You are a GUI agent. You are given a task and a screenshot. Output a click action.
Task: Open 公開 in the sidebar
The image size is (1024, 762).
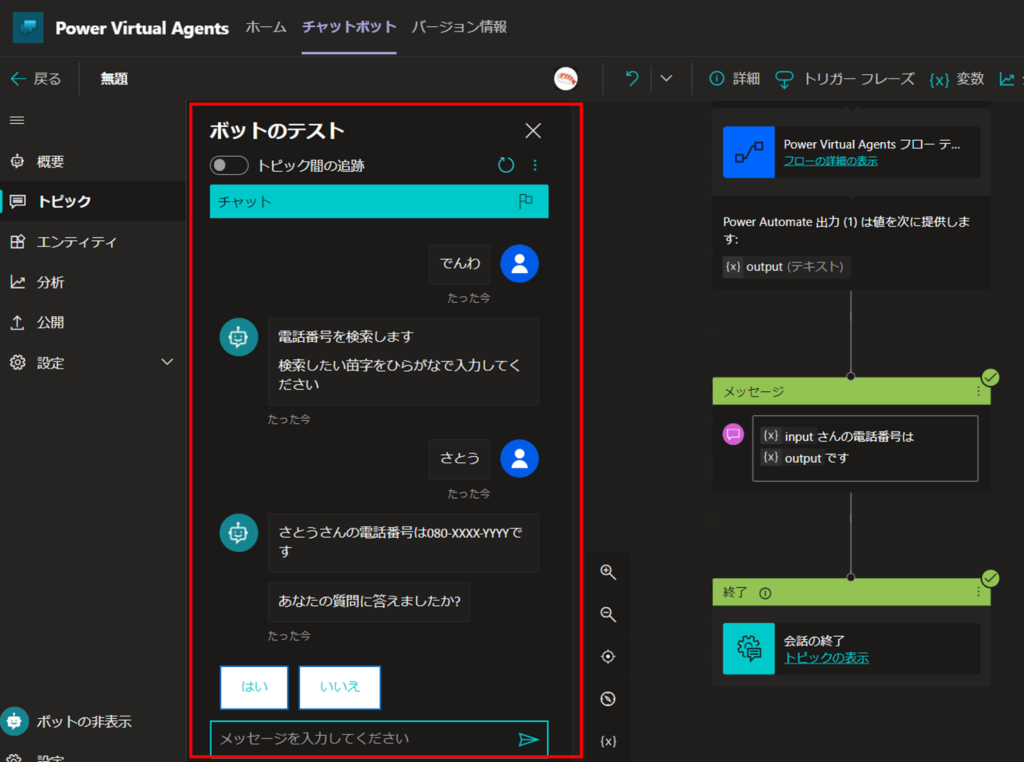tap(37, 323)
